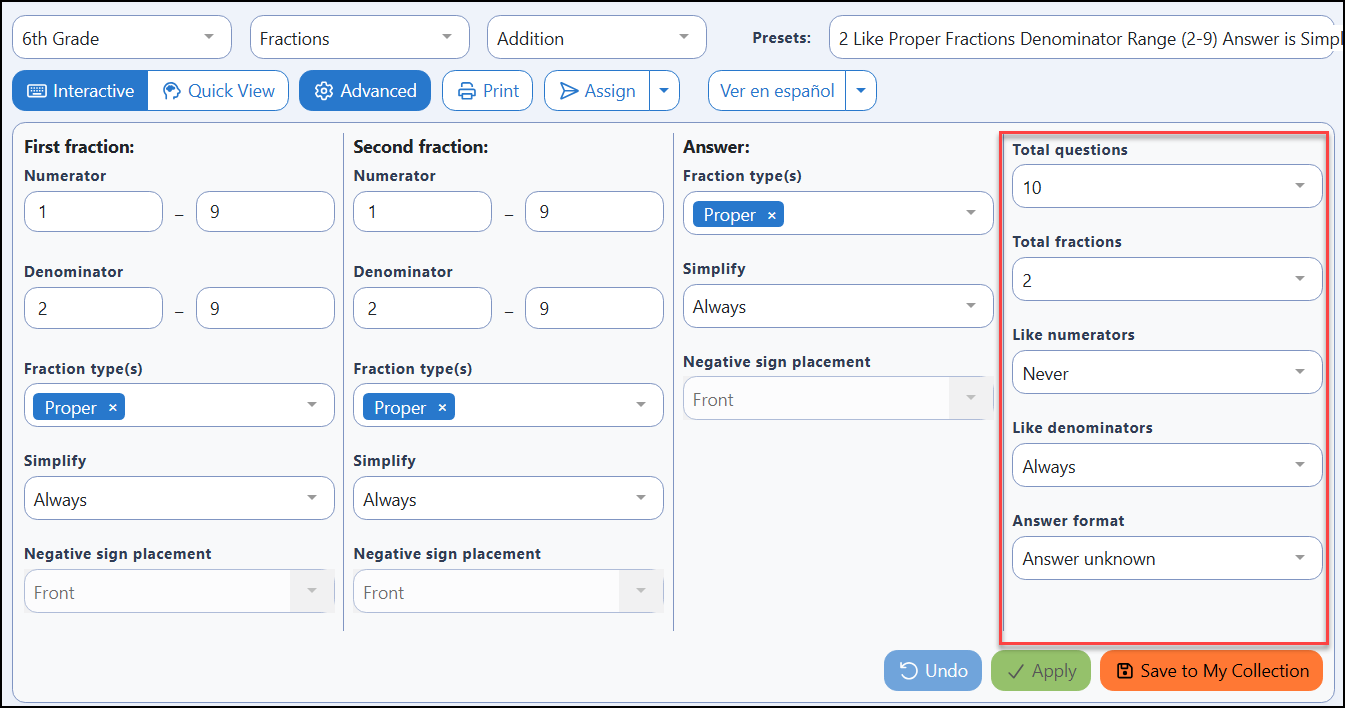Expand the Assign options arrow
Viewport: 1345px width, 708px height.
(665, 91)
